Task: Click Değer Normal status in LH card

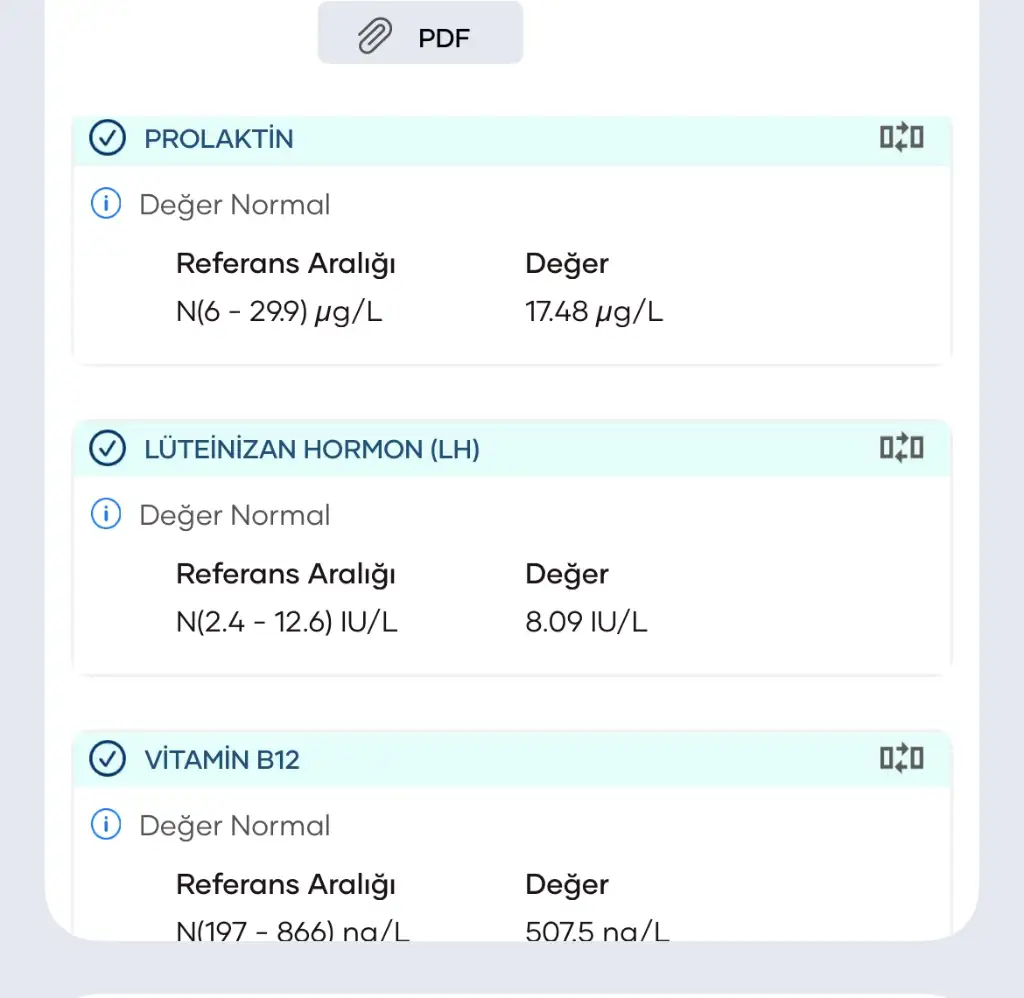Action: pyautogui.click(x=235, y=516)
